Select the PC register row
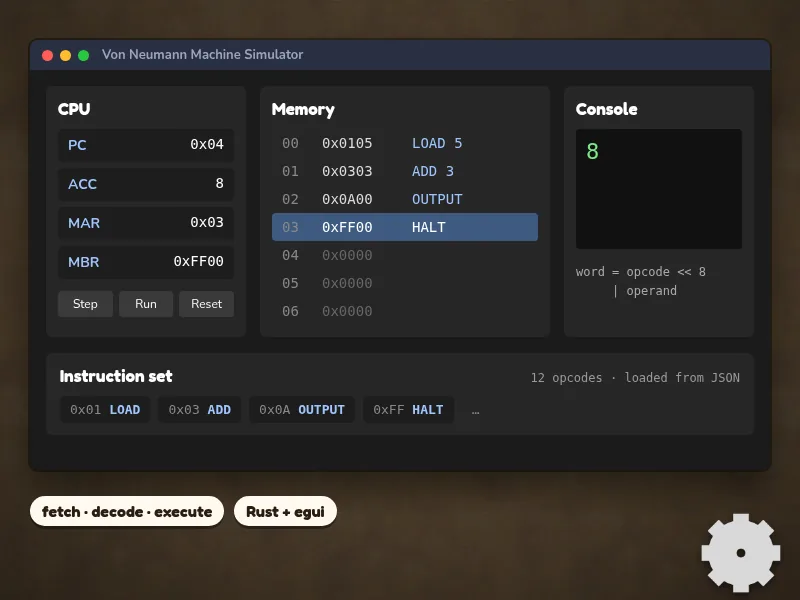Viewport: 800px width, 600px height. [146, 145]
